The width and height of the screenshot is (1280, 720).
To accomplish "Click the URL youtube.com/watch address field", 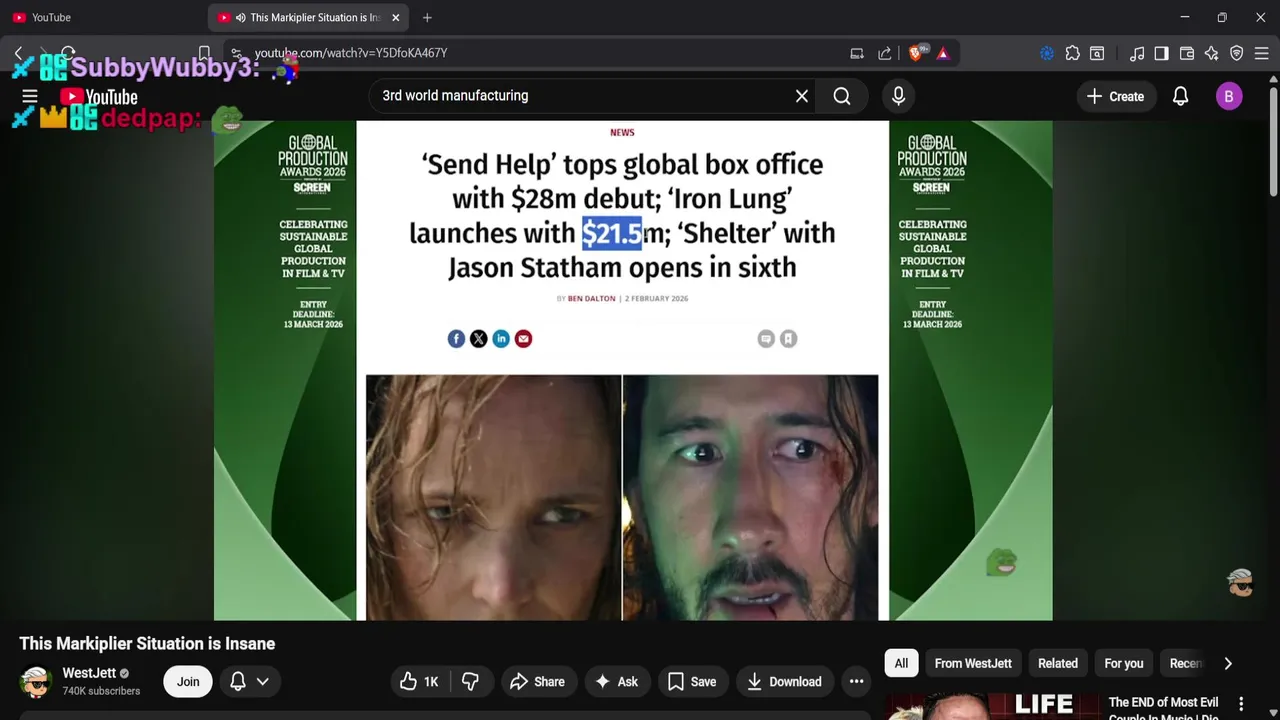I will (351, 53).
